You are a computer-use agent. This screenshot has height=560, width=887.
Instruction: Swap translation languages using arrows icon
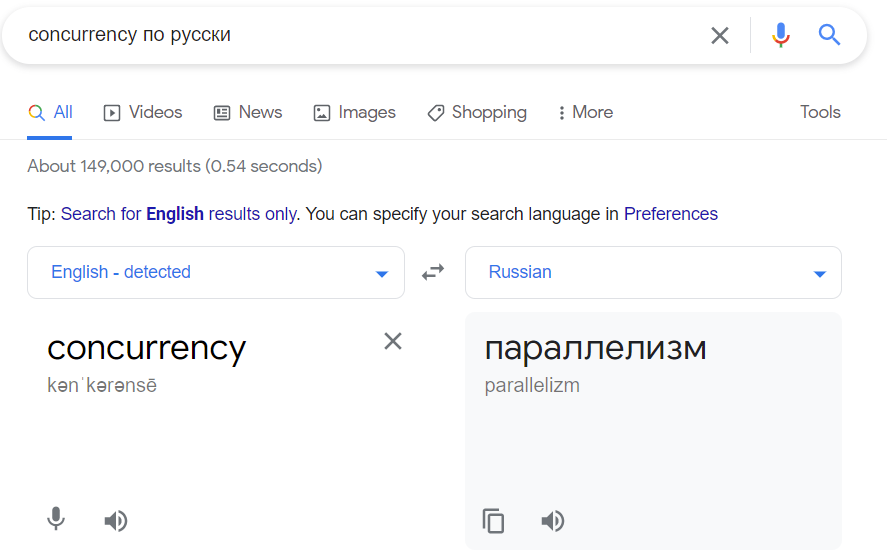click(433, 272)
